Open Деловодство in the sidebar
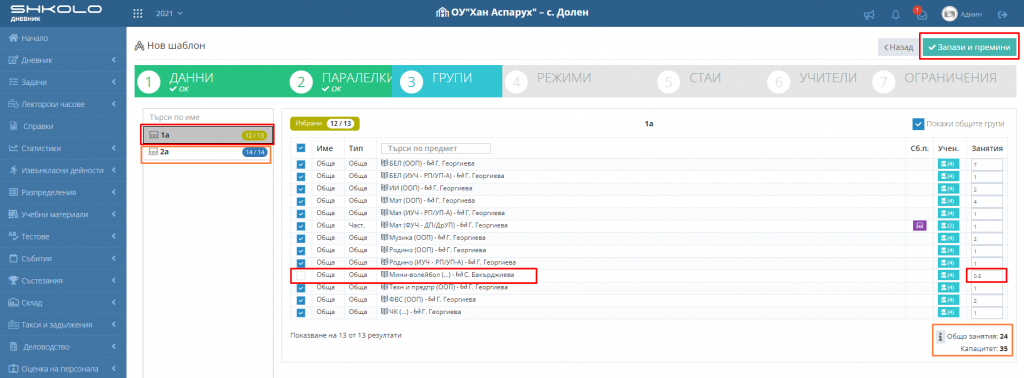1024x378 pixels. click(63, 347)
